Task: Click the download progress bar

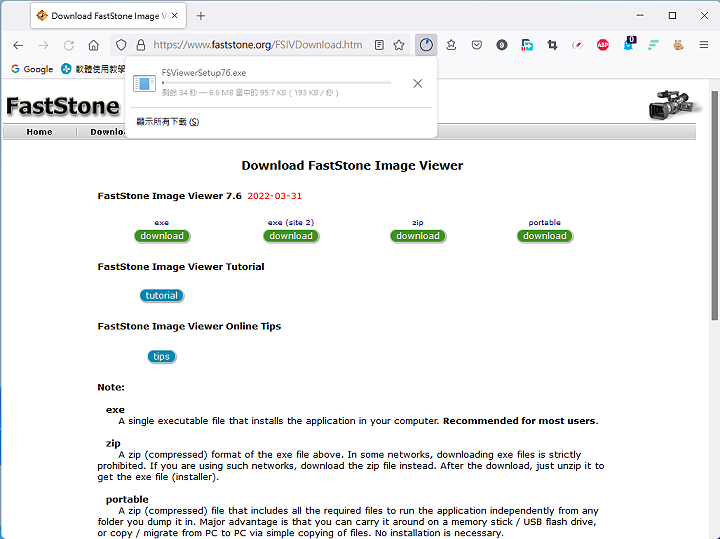Action: click(276, 83)
